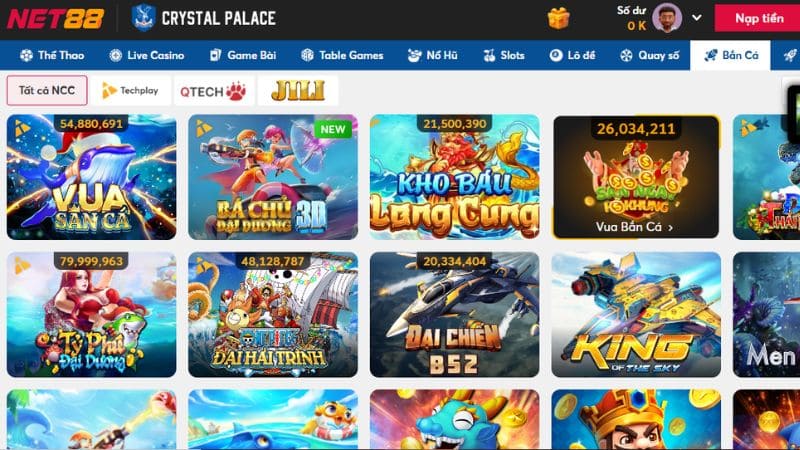This screenshot has width=800, height=450.
Task: Play Đại Chiến B52 game
Action: [x=454, y=315]
